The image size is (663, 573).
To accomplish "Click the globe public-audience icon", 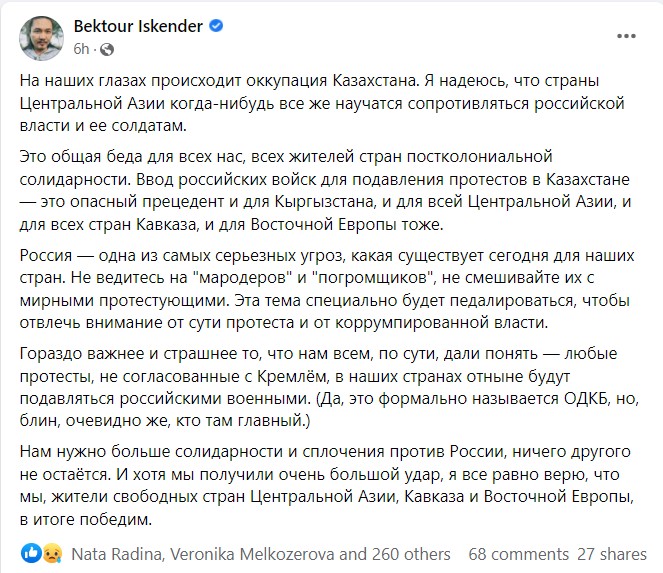I will (x=107, y=49).
